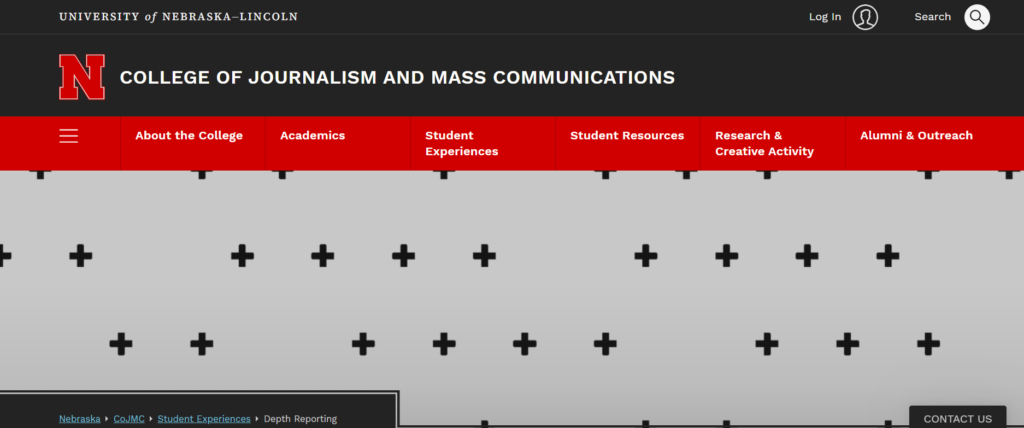Expand Research & Creative Activity menu
The width and height of the screenshot is (1024, 428).
pyautogui.click(x=764, y=143)
